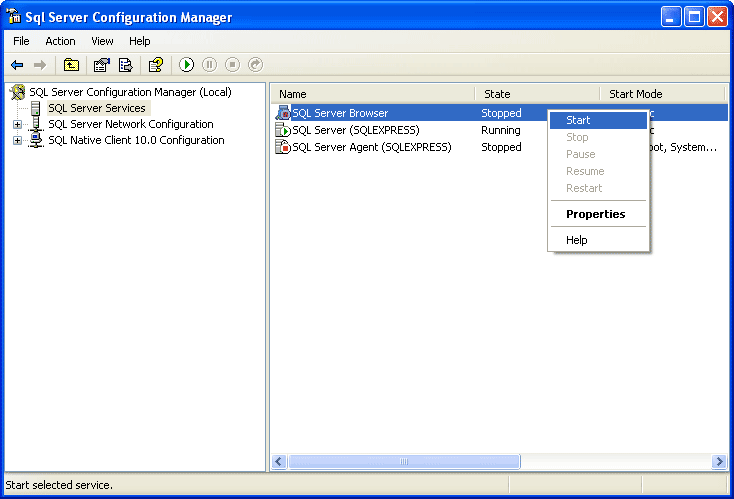Click the Help toolbar icon

coord(155,65)
